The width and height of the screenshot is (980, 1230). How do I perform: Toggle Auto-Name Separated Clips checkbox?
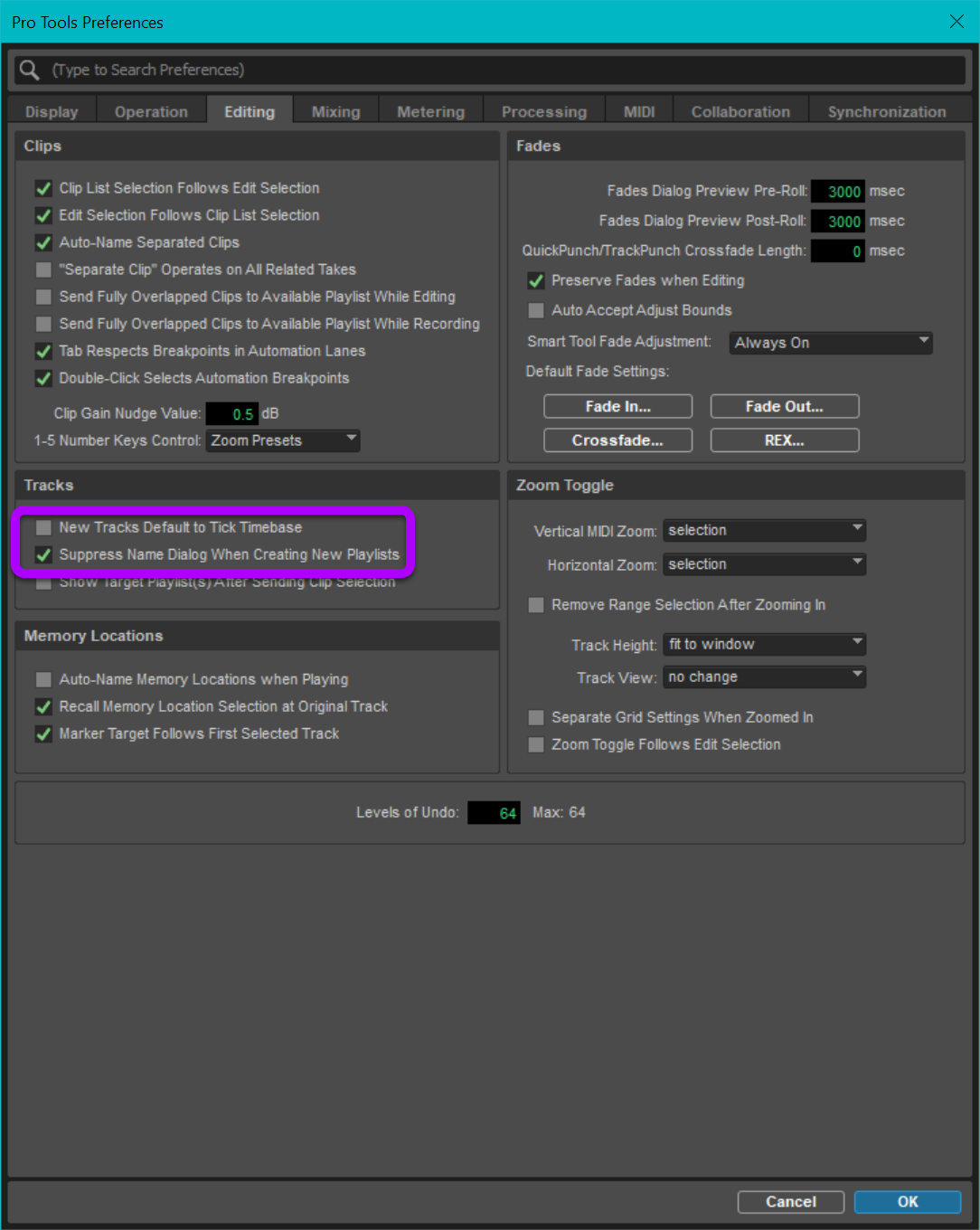(43, 242)
